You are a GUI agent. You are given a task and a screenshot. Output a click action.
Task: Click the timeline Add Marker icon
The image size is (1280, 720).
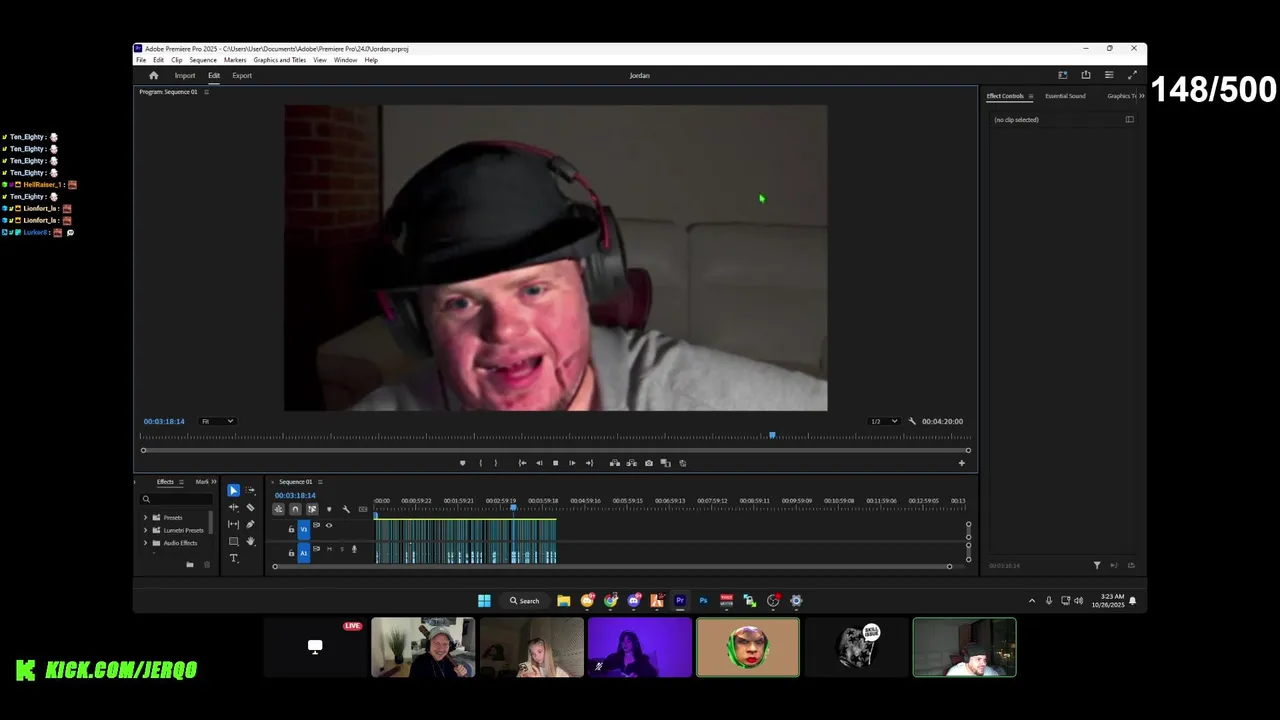[x=329, y=509]
